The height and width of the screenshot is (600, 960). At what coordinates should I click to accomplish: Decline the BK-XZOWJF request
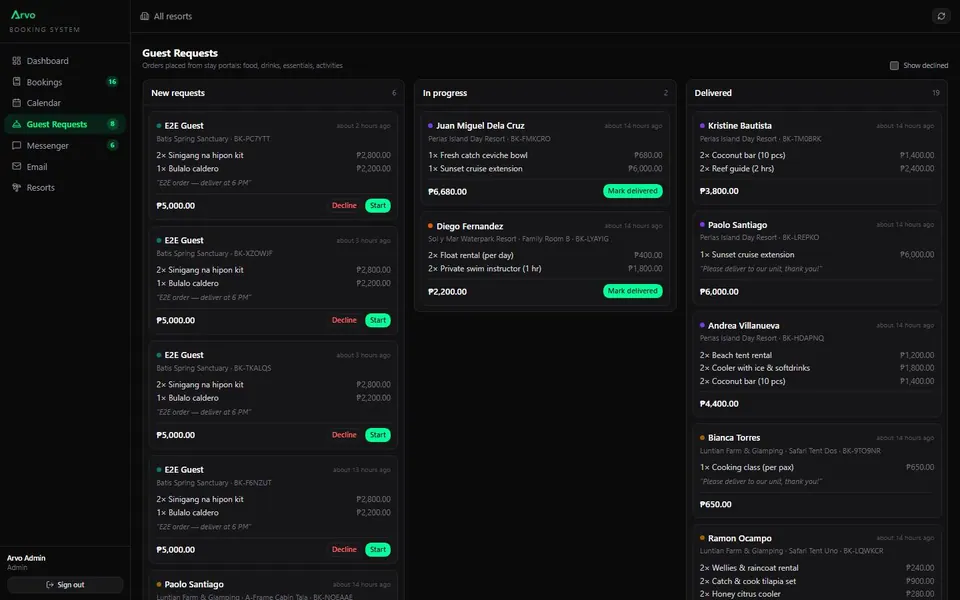click(x=344, y=320)
